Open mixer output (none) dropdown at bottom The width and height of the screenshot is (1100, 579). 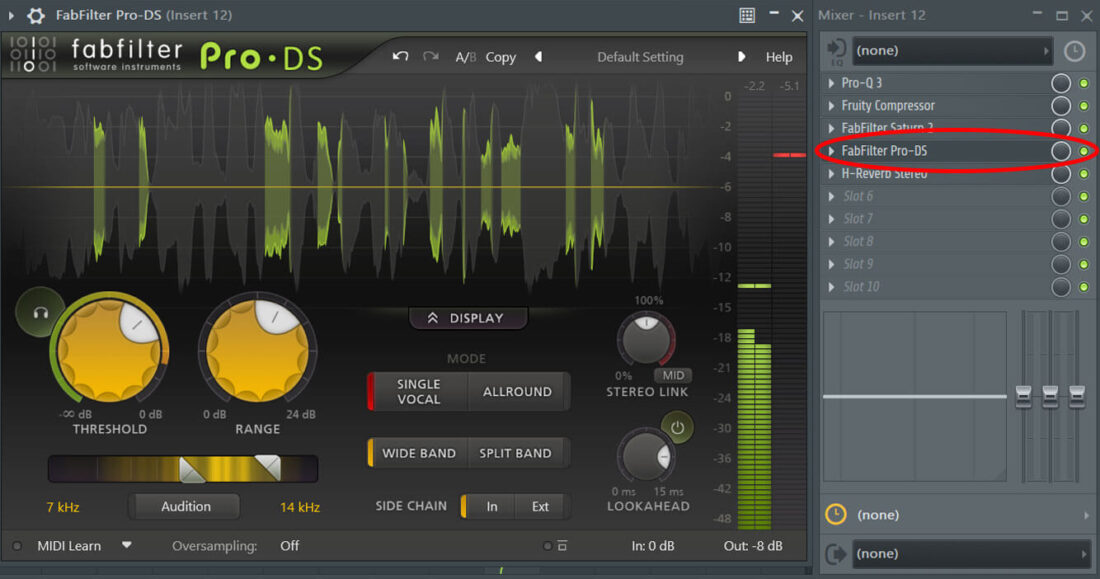972,554
